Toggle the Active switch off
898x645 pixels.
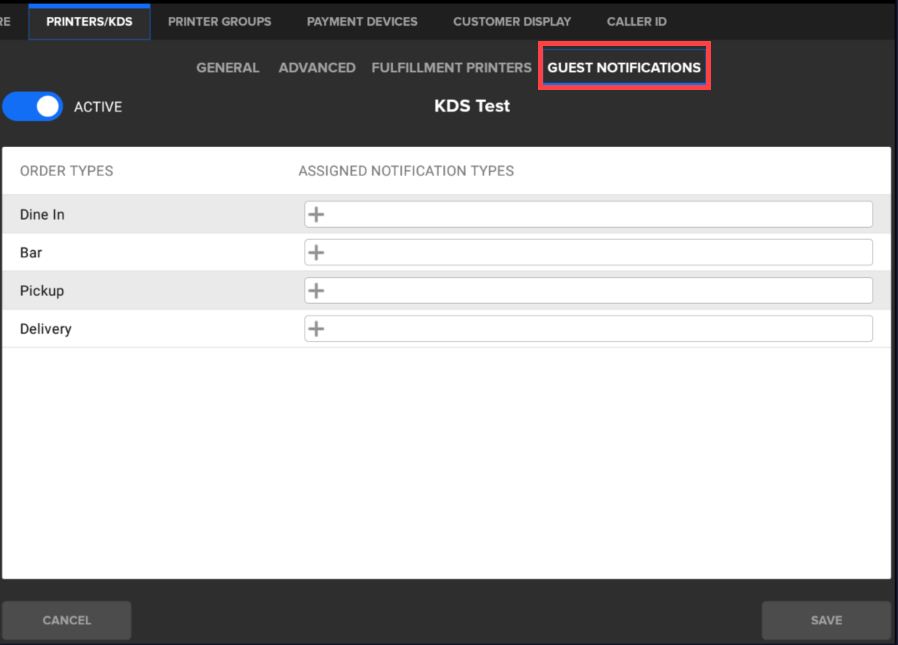tap(33, 107)
